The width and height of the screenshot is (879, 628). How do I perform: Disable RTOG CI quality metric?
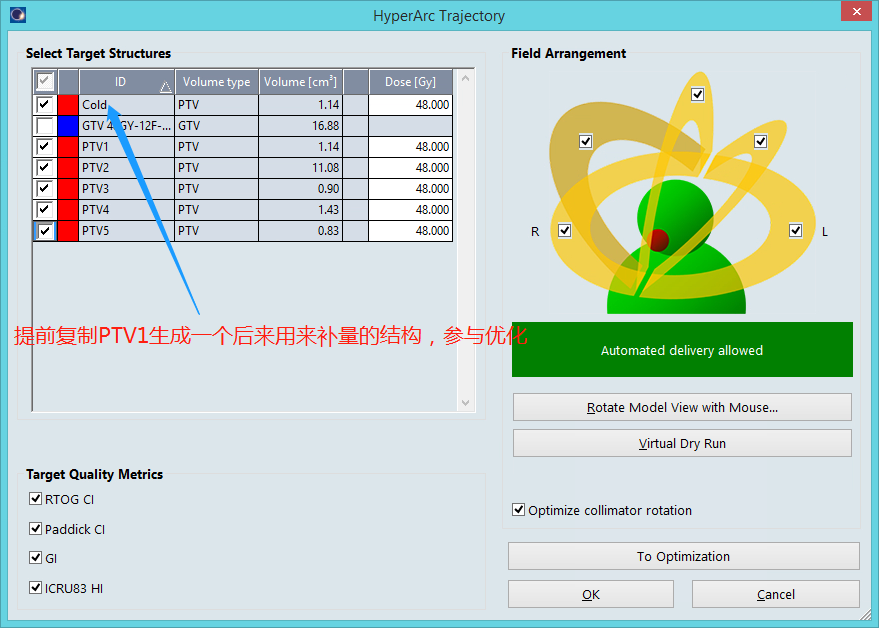(35, 498)
